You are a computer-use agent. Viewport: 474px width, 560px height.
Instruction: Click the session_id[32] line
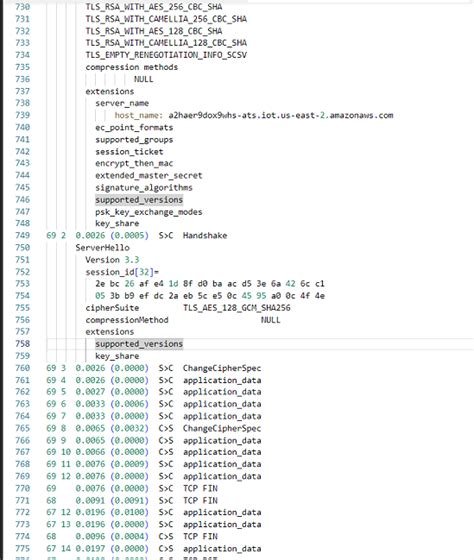tap(122, 272)
